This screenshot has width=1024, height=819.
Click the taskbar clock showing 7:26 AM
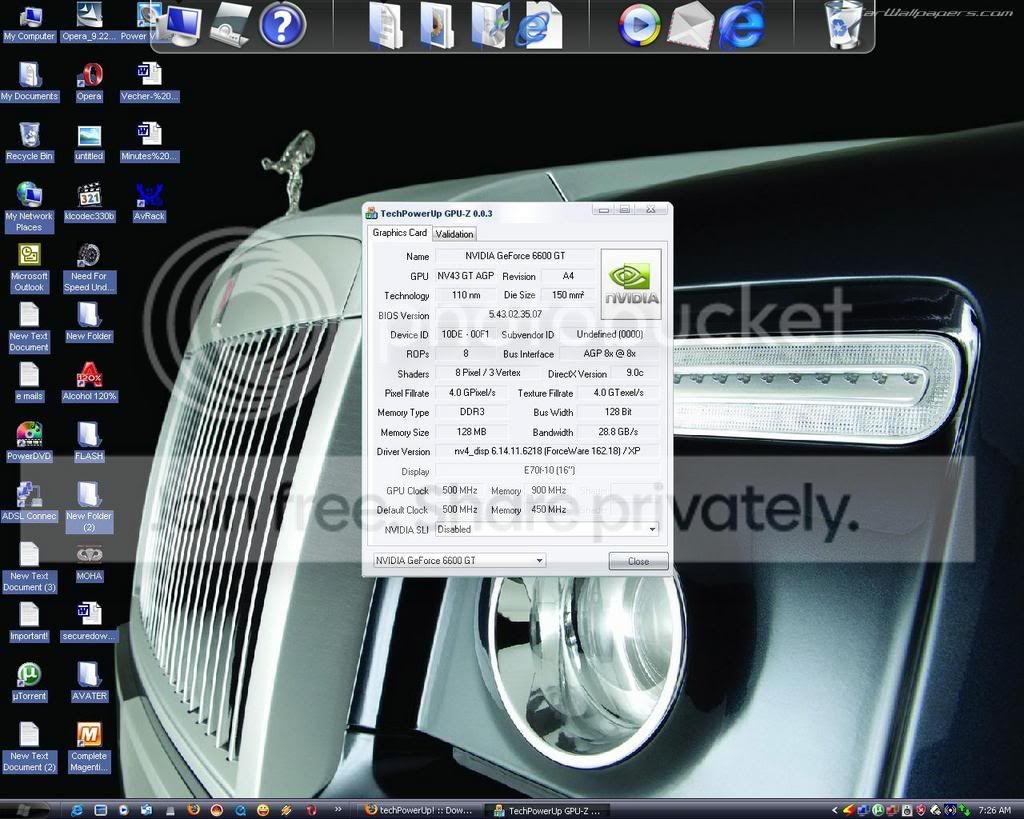click(995, 811)
